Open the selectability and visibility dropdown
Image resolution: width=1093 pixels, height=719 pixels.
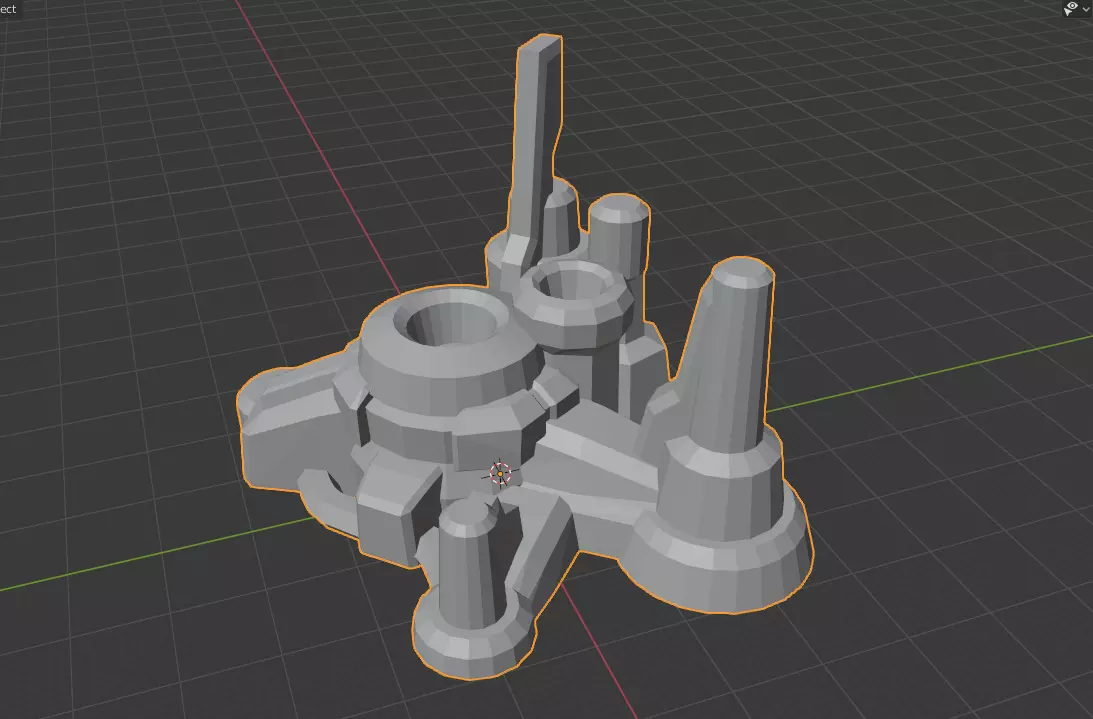point(1076,8)
